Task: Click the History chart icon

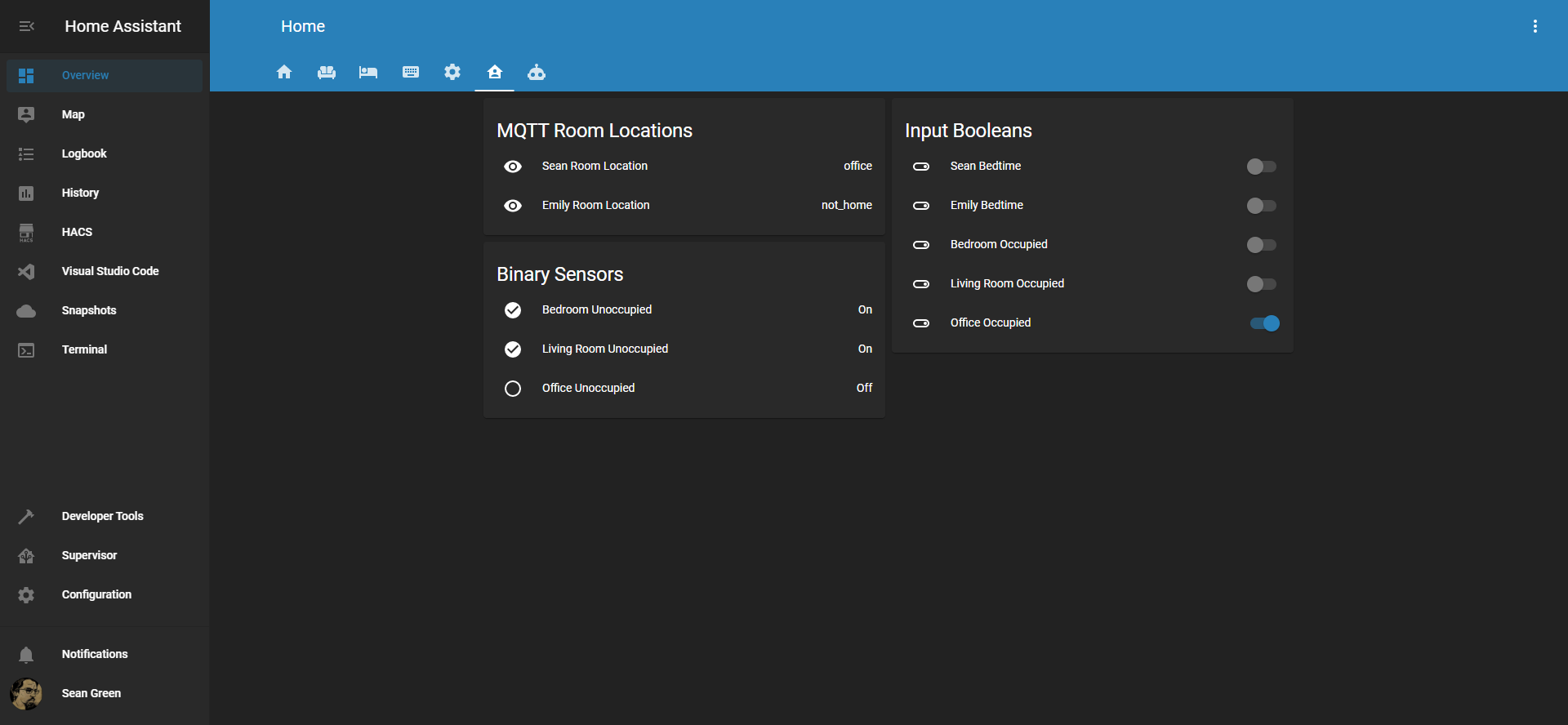Action: point(26,193)
